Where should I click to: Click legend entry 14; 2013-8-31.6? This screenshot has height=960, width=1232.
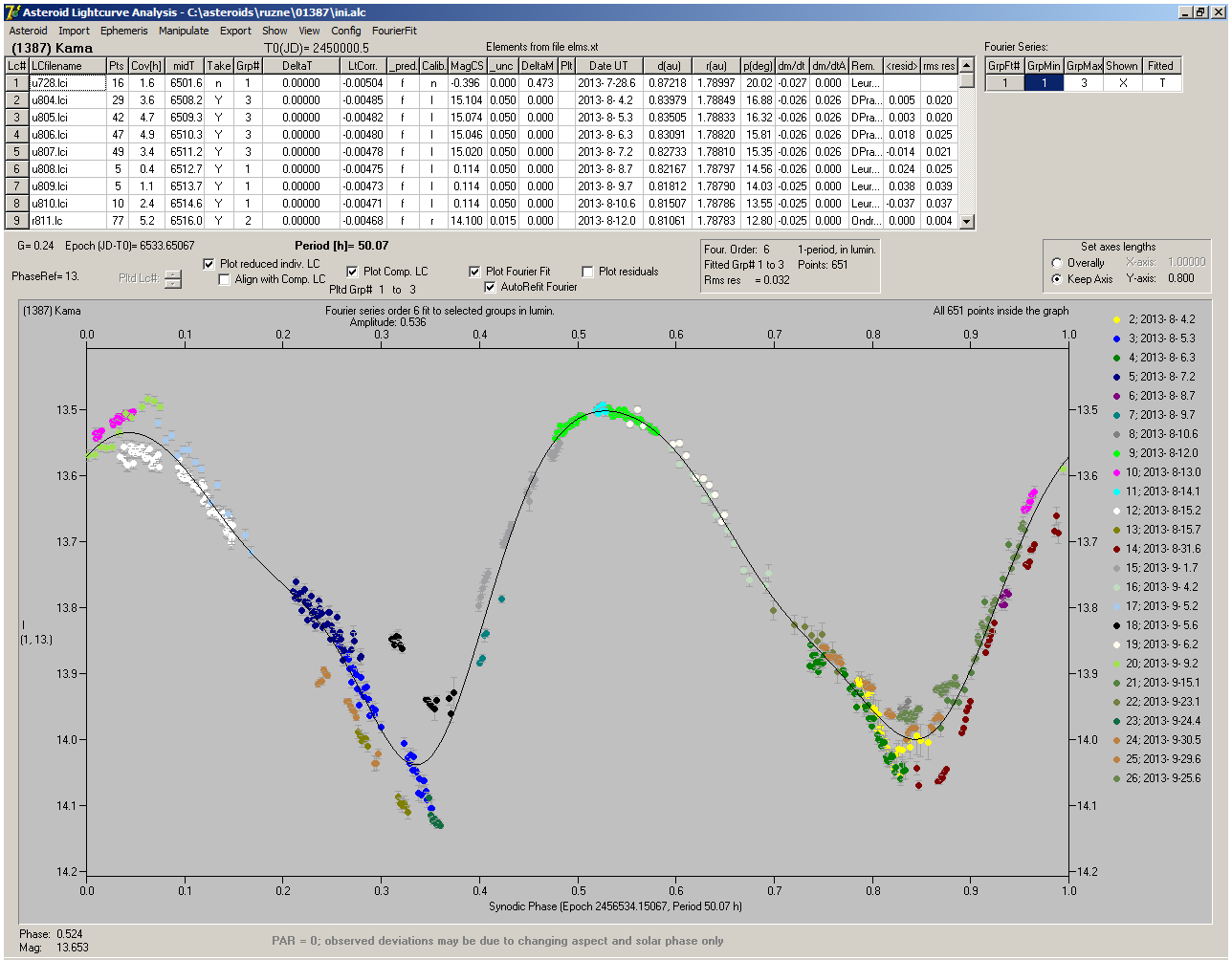click(x=1155, y=549)
